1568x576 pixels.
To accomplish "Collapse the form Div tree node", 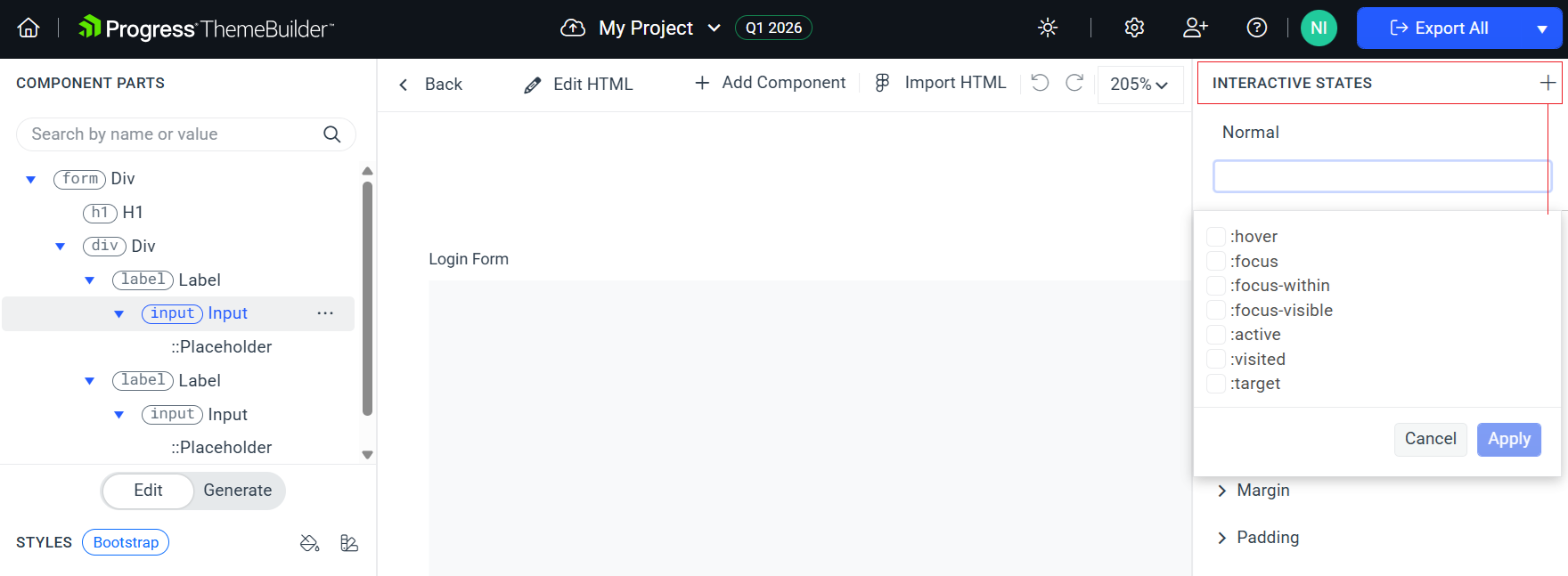I will [29, 179].
